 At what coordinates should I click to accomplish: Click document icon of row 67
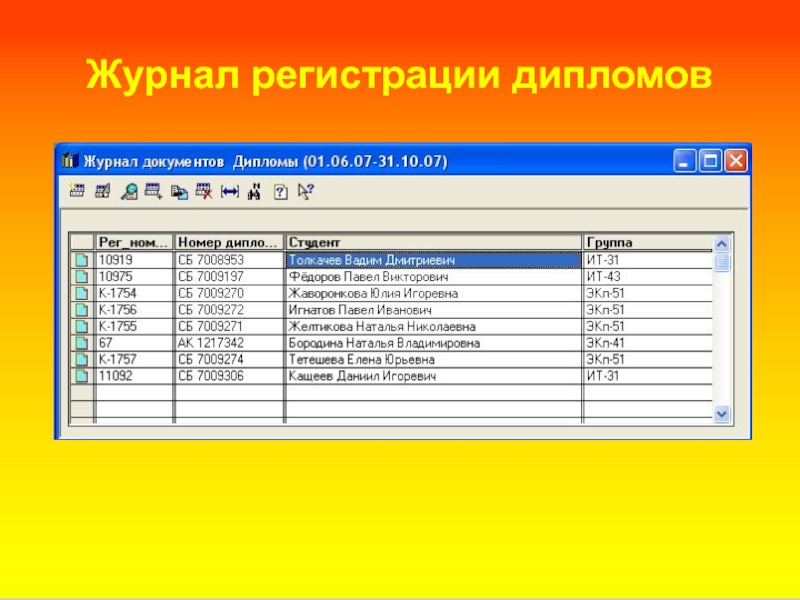coord(81,343)
